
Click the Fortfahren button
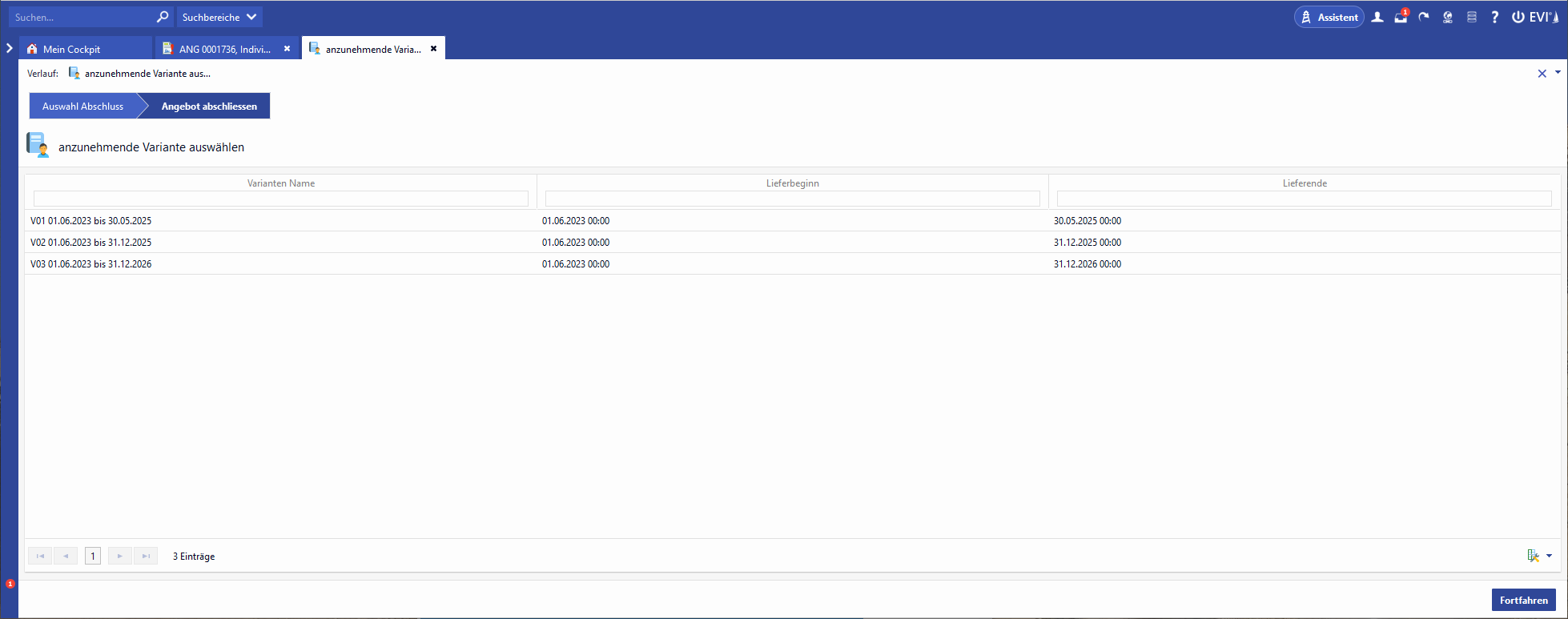(1523, 600)
